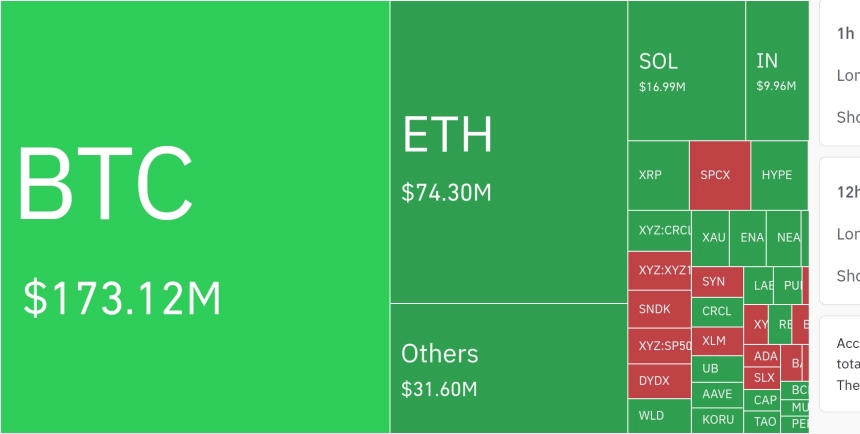Select the green WLD tile

tap(659, 416)
